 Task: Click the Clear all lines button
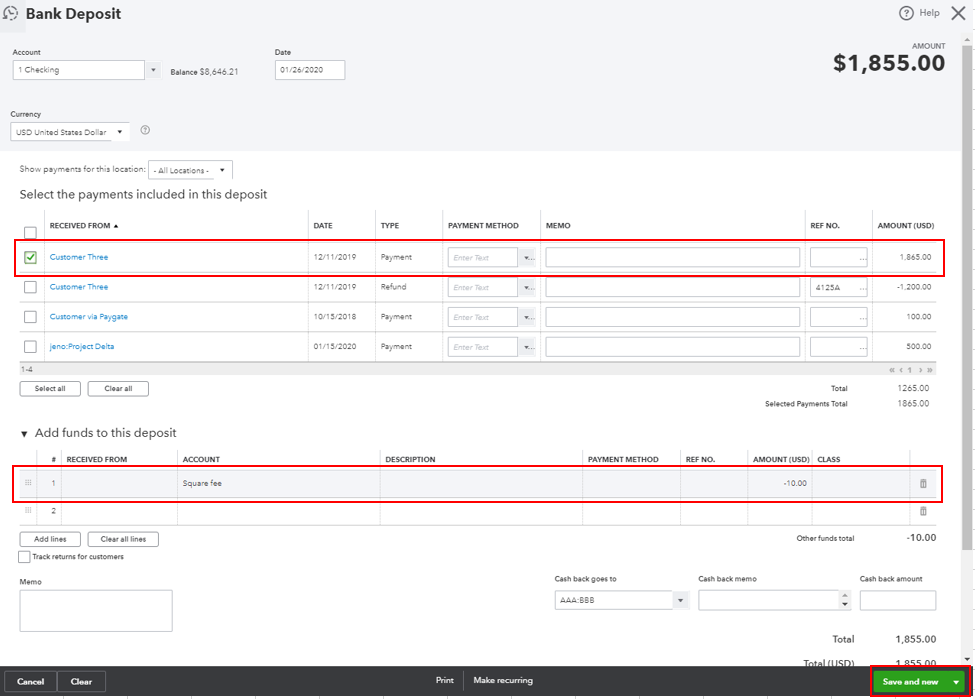coord(123,539)
